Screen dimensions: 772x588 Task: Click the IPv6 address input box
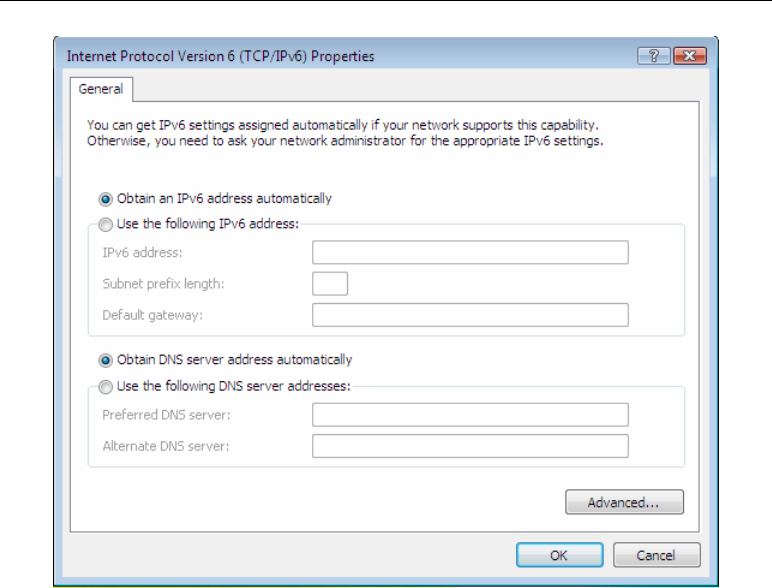[470, 252]
